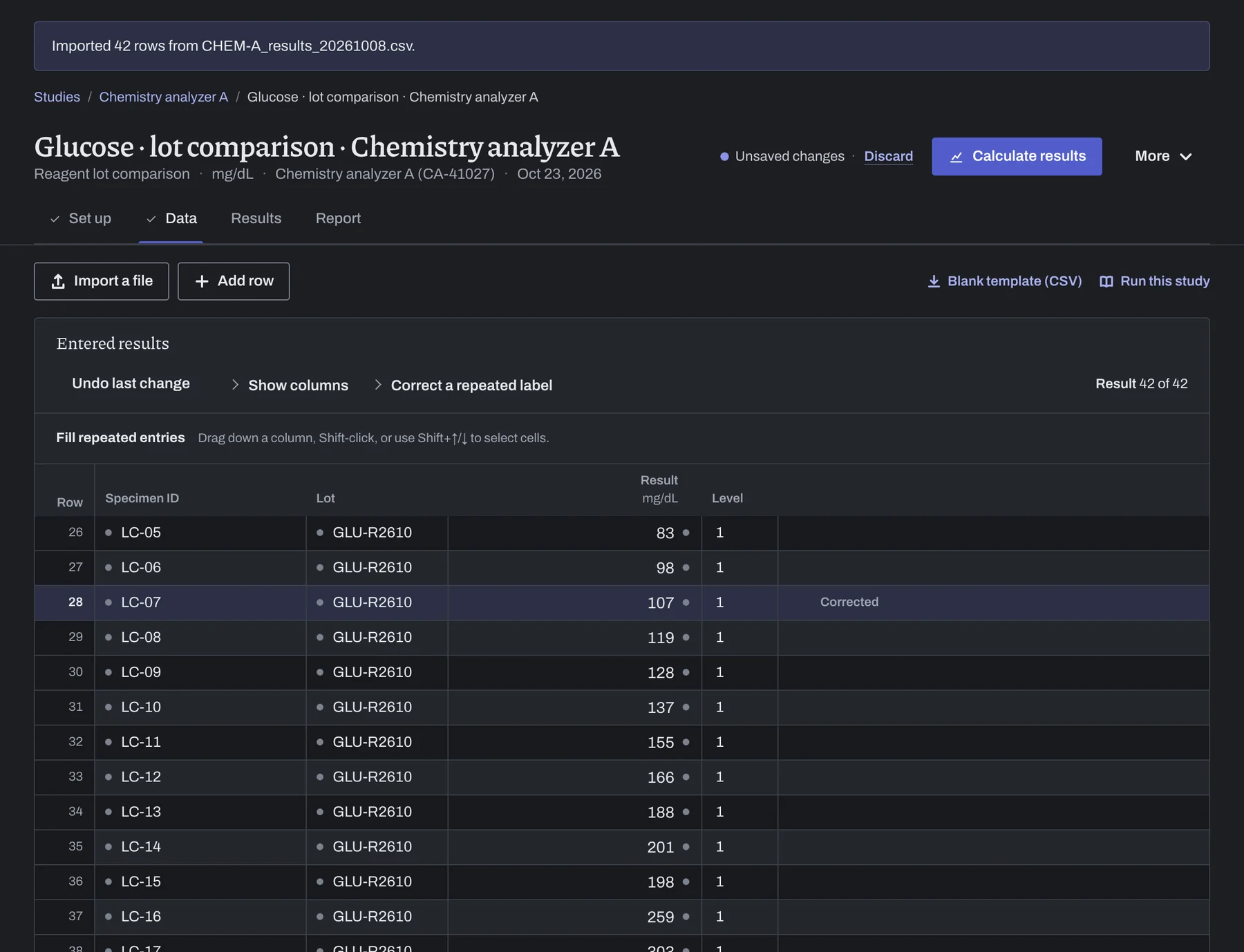Select the result 259 cell
Viewport: 1244px width, 952px height.
575,916
